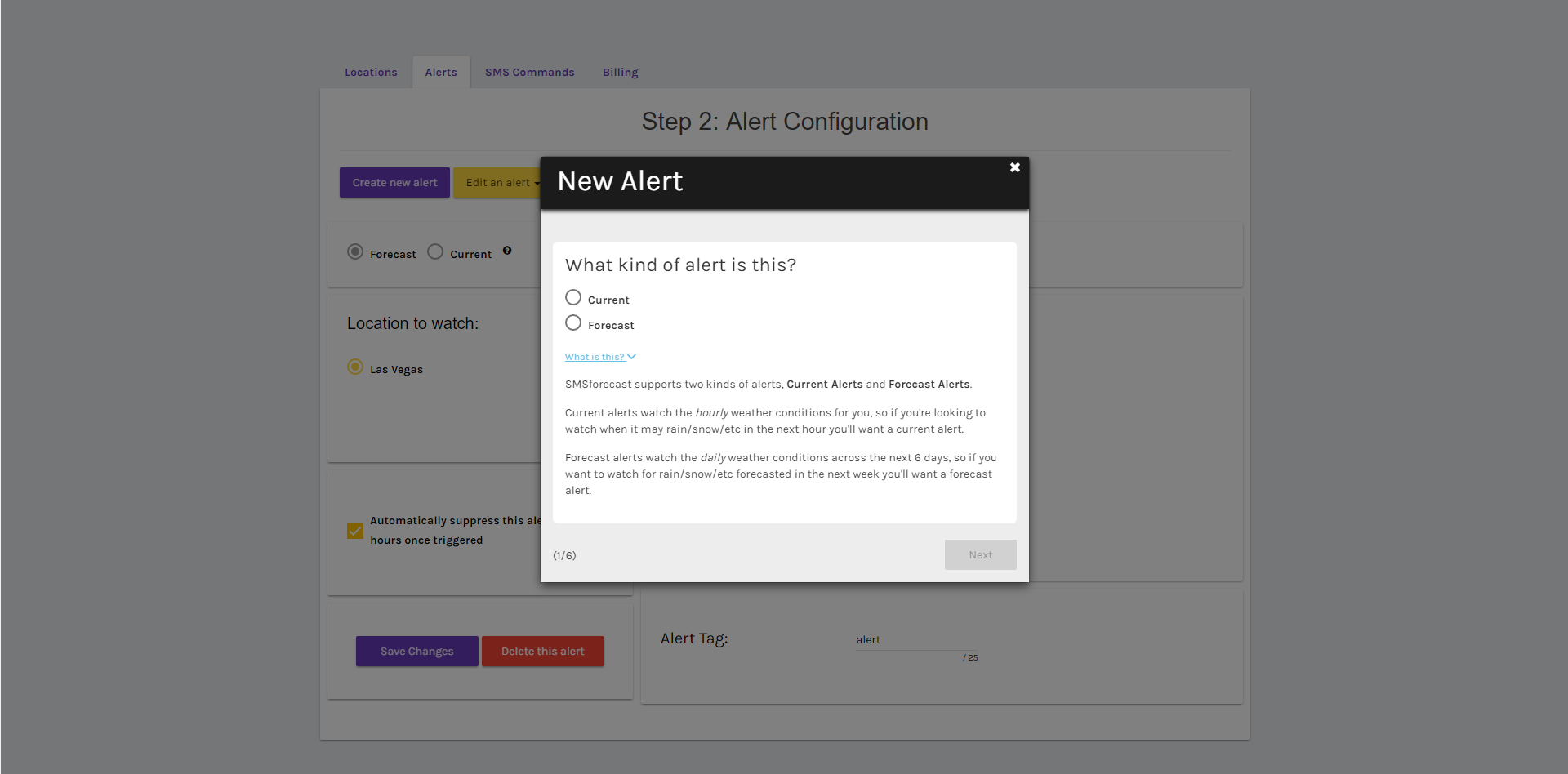
Task: Go to the Billing tab
Action: click(x=621, y=73)
